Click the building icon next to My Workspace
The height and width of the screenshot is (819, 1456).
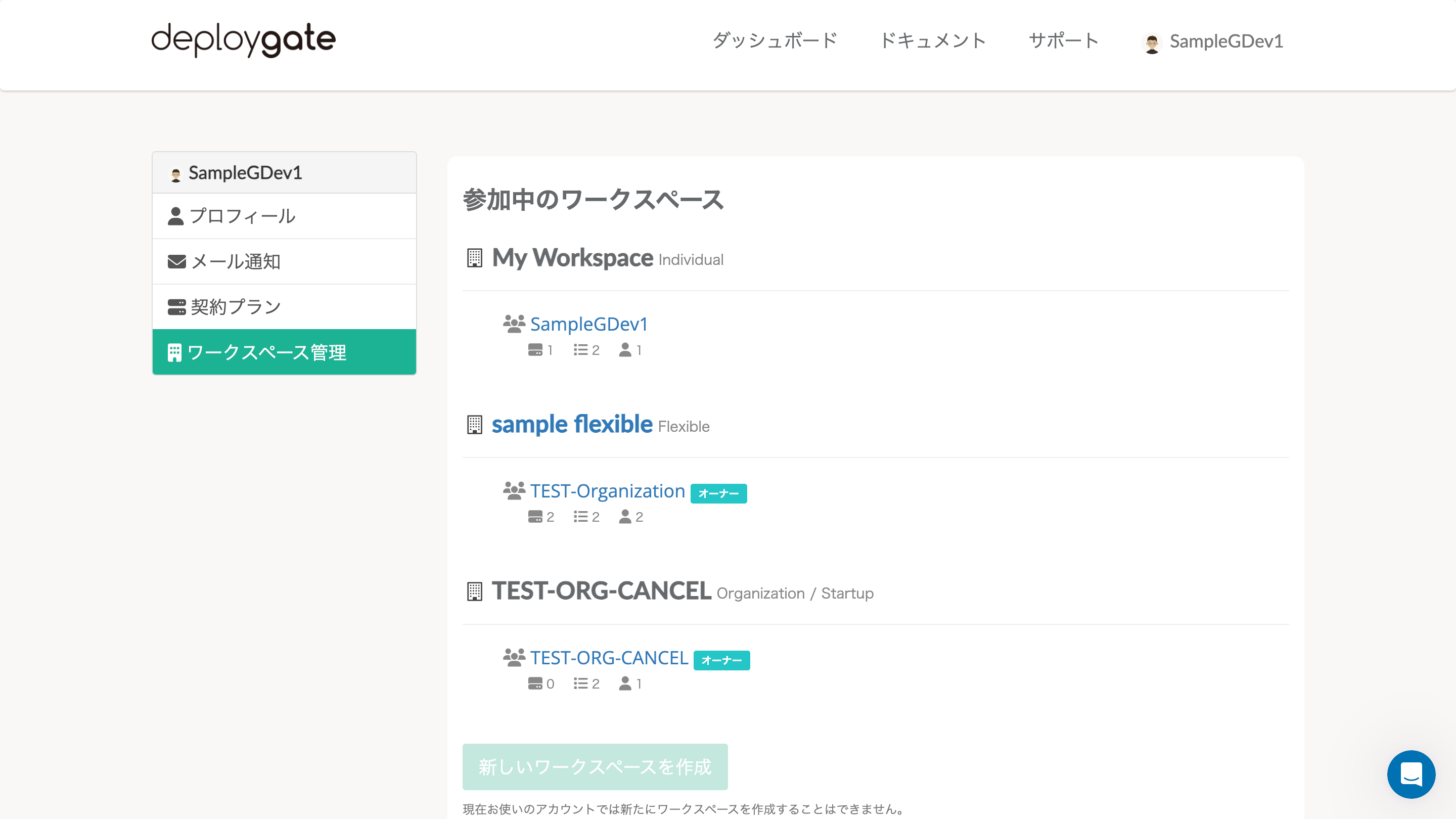474,258
